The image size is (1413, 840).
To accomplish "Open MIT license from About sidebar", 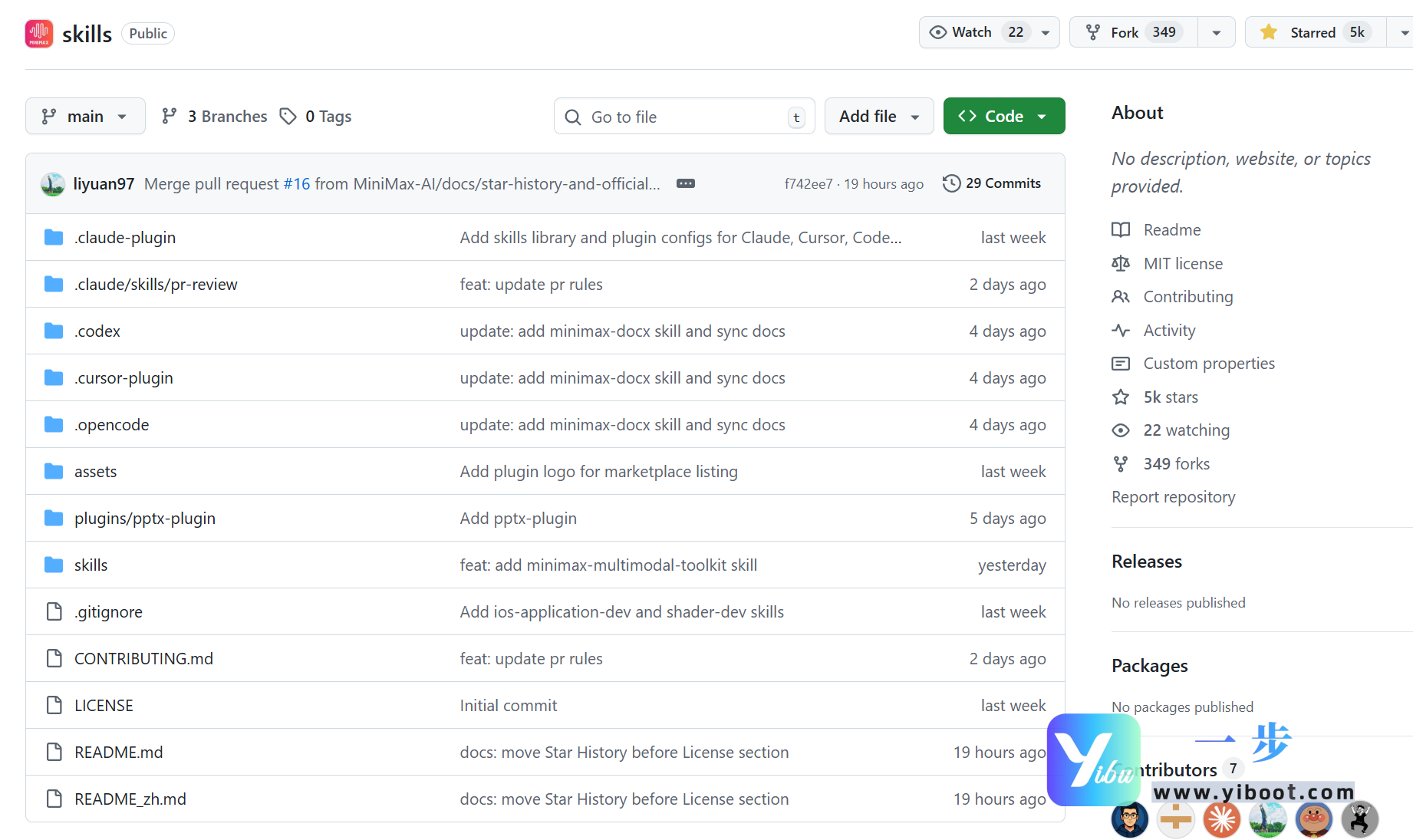I will pos(1182,264).
